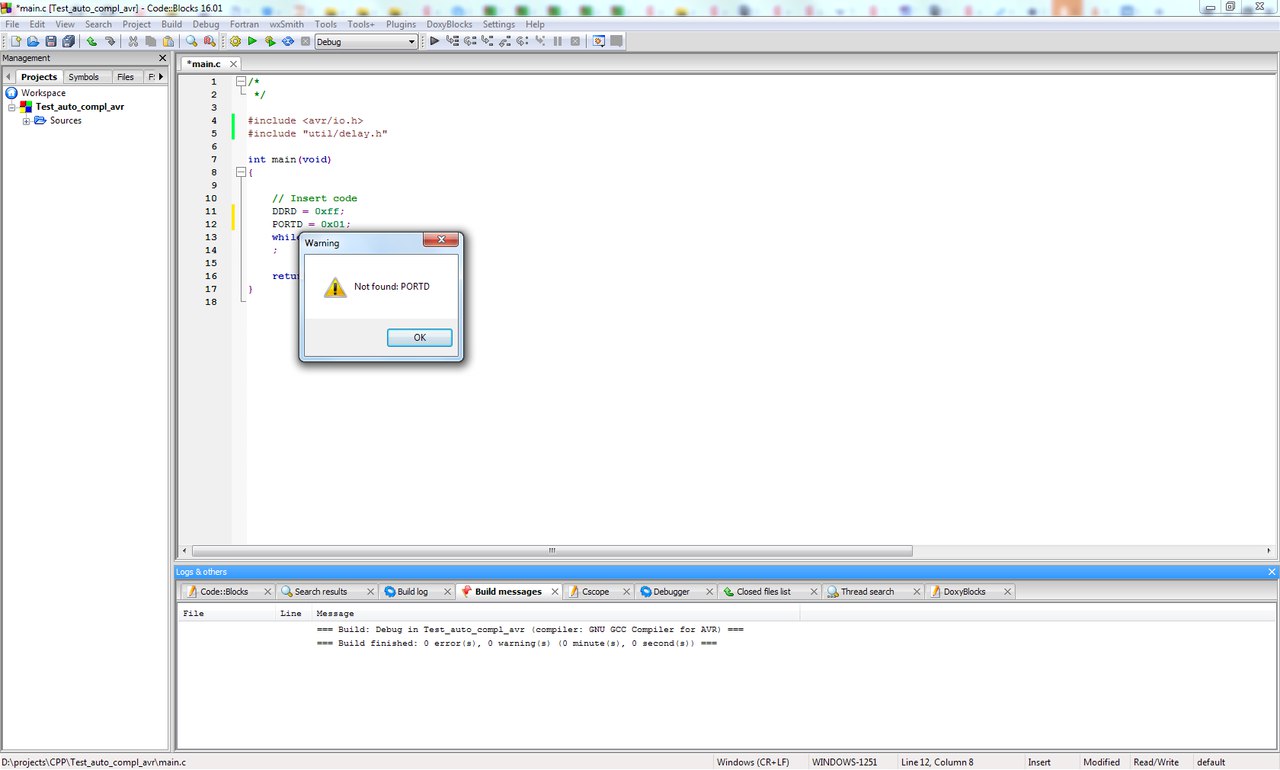Screen dimensions: 1280x770
Task: Click the Open file toolbar icon
Action: tap(33, 41)
